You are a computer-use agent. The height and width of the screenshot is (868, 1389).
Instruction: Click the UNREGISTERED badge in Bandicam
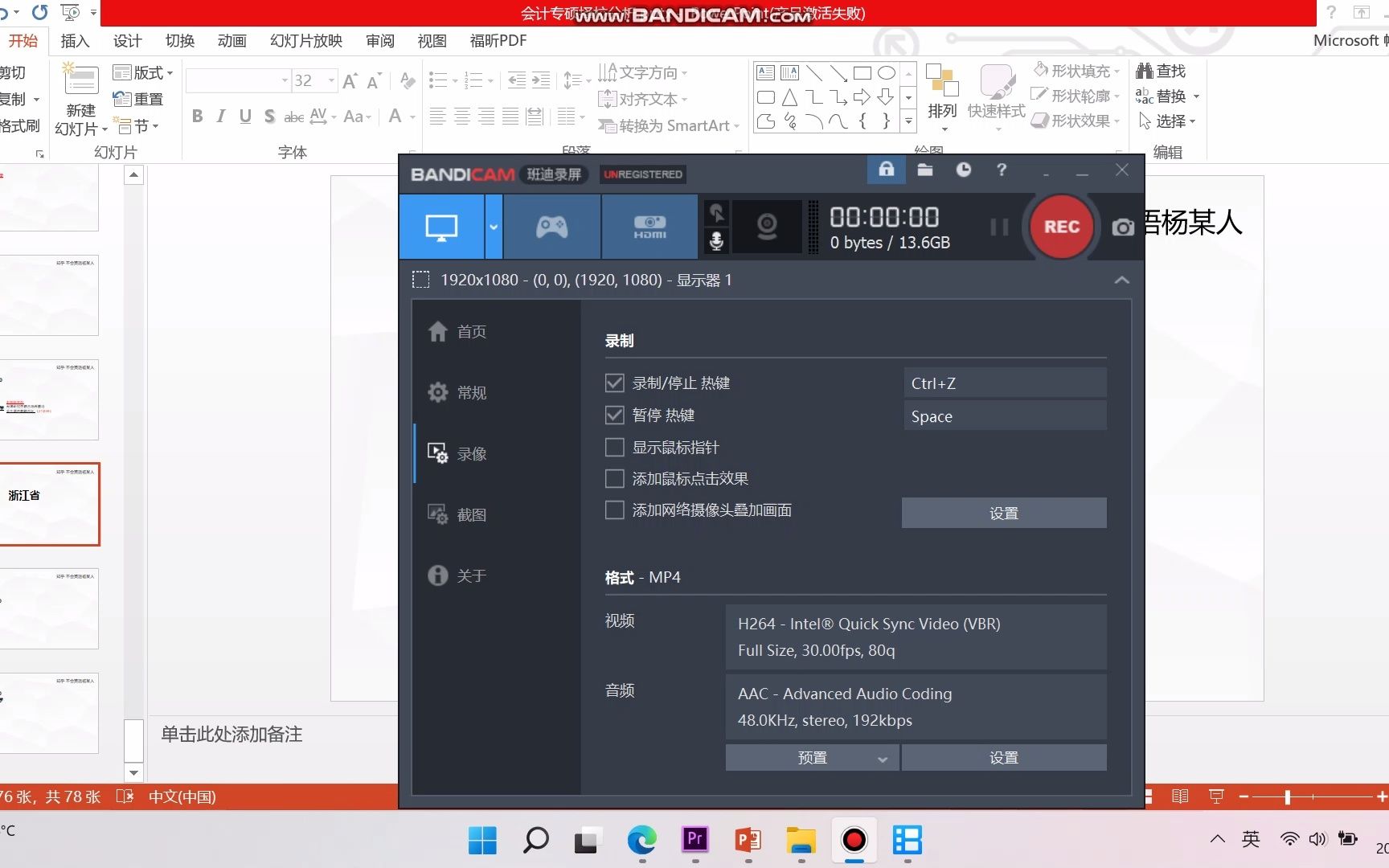(643, 174)
